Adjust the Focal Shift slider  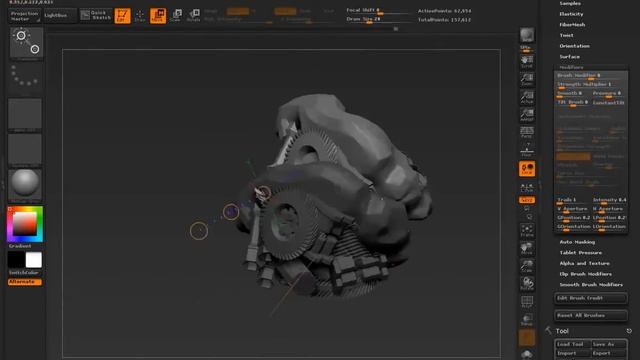[379, 11]
